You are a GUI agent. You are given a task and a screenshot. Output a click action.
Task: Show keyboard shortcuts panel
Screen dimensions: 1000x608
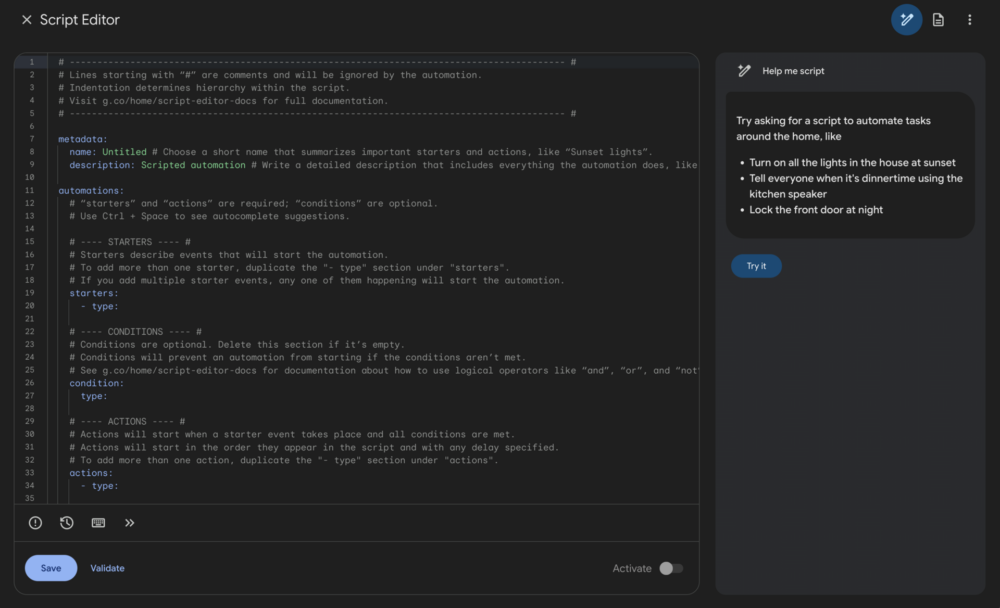(98, 522)
